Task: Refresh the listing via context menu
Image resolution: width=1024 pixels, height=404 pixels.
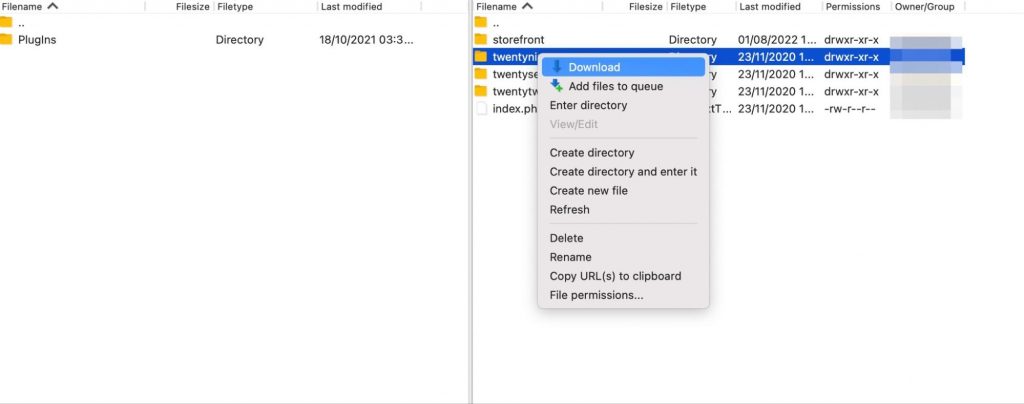Action: (x=569, y=209)
